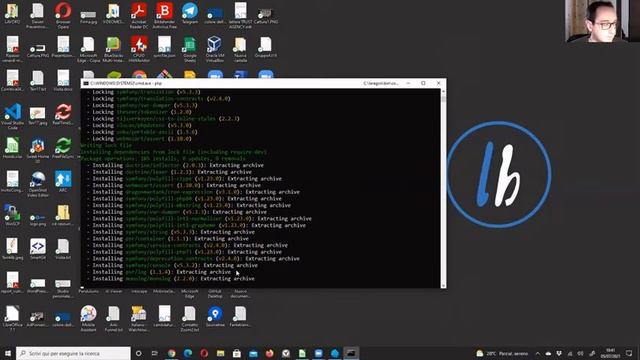Viewport: 640px width, 360px height.
Task: Open Cattura.PNG file on desktop
Action: coord(38,49)
